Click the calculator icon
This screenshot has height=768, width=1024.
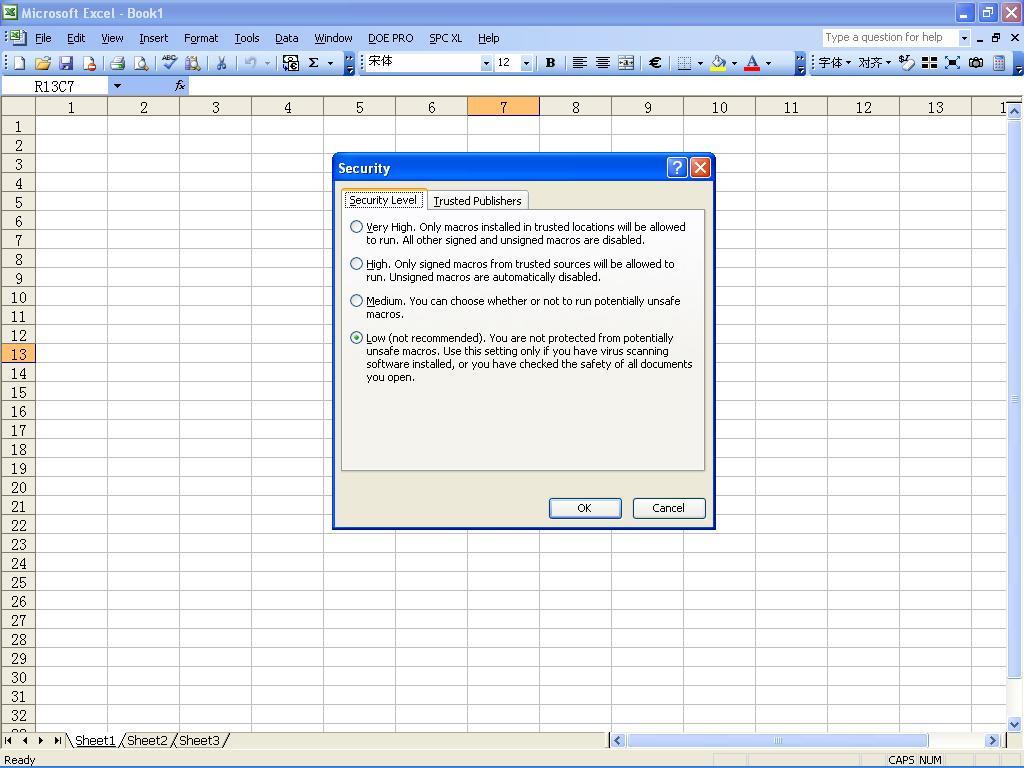999,63
